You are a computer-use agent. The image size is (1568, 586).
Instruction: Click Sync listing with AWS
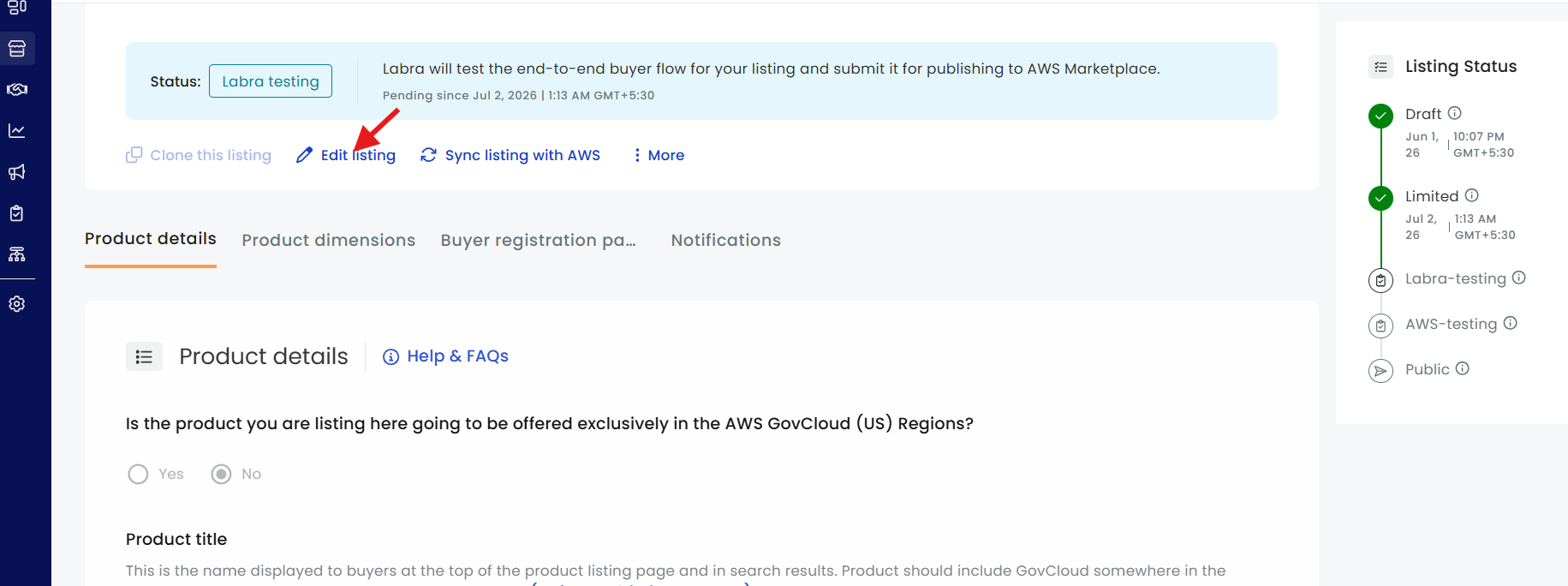522,155
